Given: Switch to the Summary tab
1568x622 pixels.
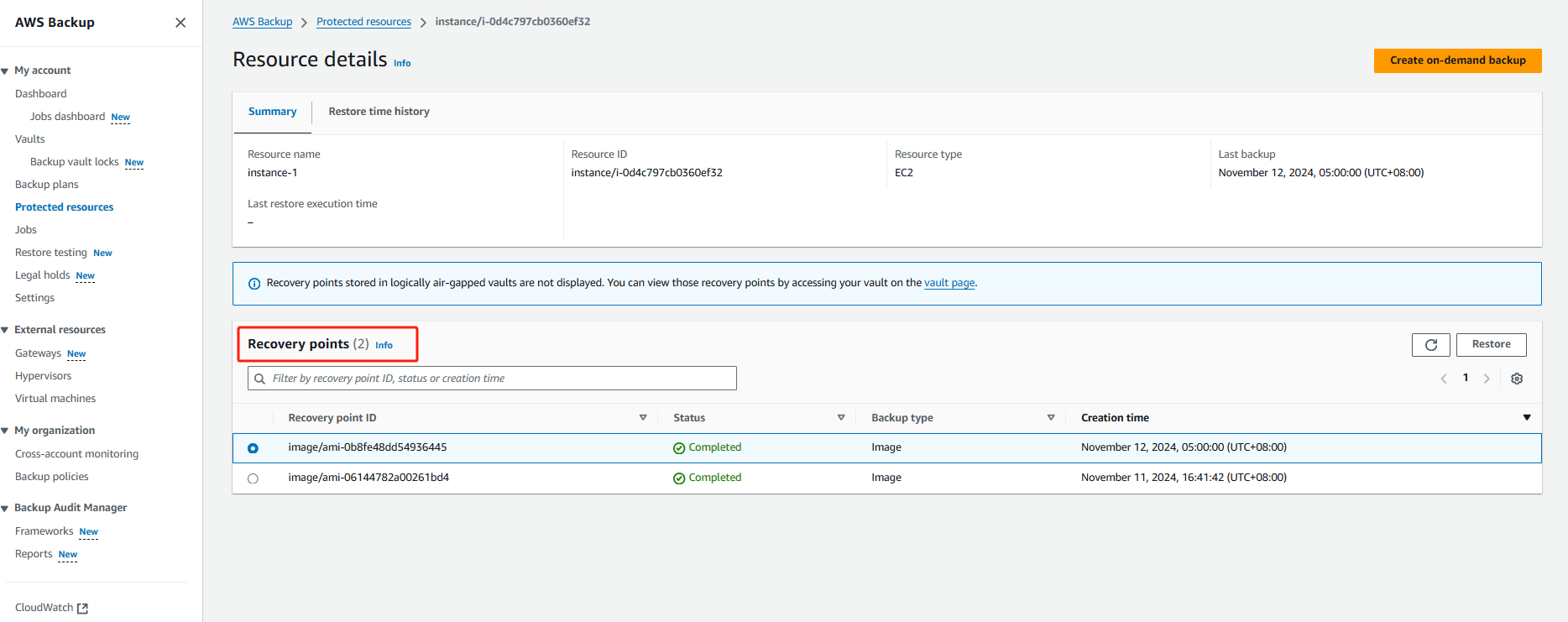Looking at the screenshot, I should (x=272, y=112).
